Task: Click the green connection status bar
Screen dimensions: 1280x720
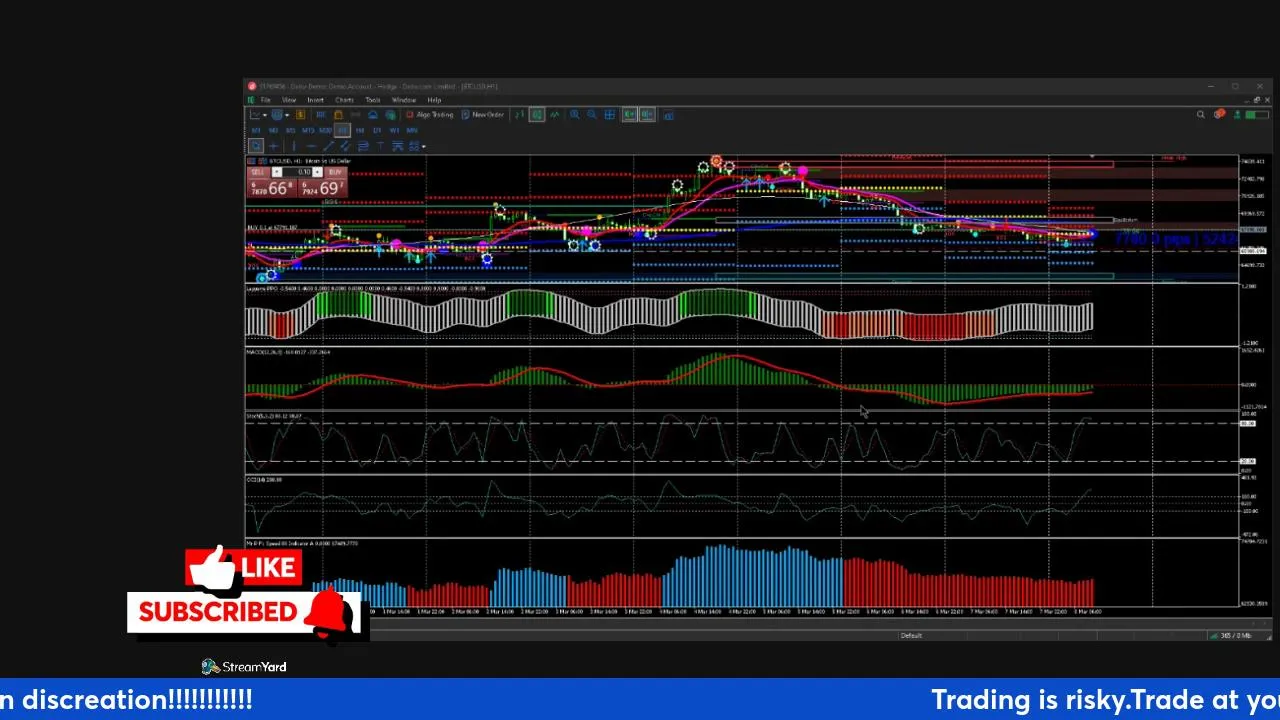Action: [1257, 114]
